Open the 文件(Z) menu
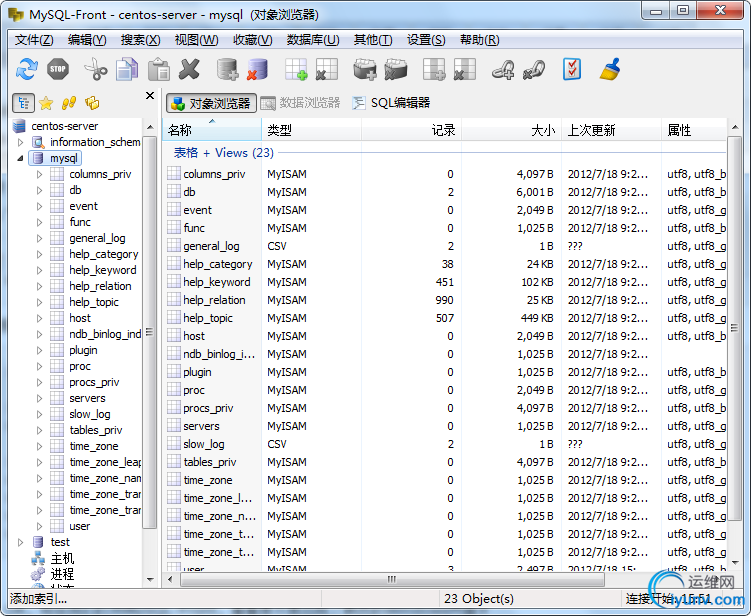751x616 pixels. pos(34,40)
